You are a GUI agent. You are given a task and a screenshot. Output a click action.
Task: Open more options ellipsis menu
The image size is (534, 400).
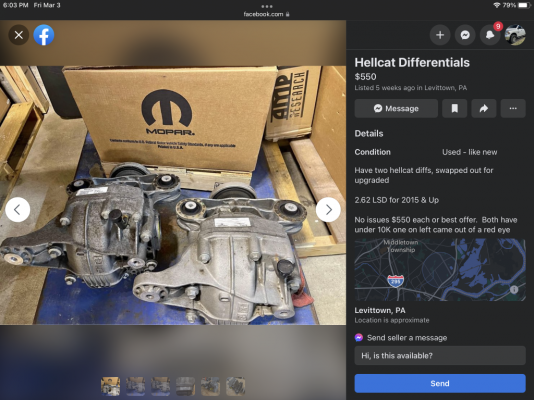513,109
